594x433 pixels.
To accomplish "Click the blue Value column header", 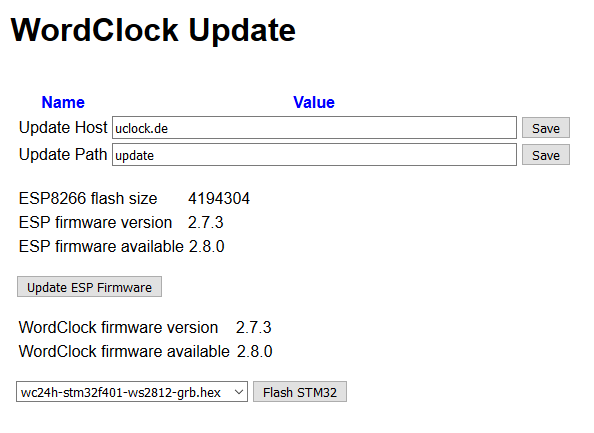I will tap(314, 102).
